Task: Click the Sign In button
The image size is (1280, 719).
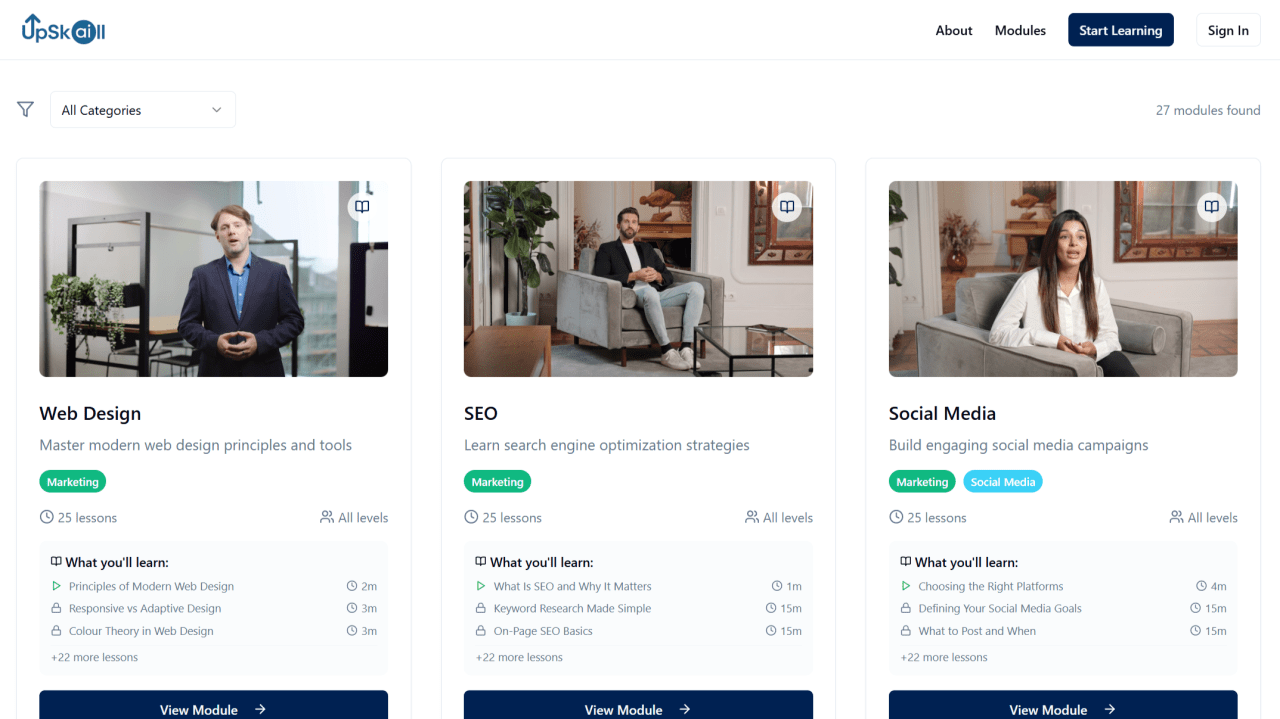Action: 1228,30
